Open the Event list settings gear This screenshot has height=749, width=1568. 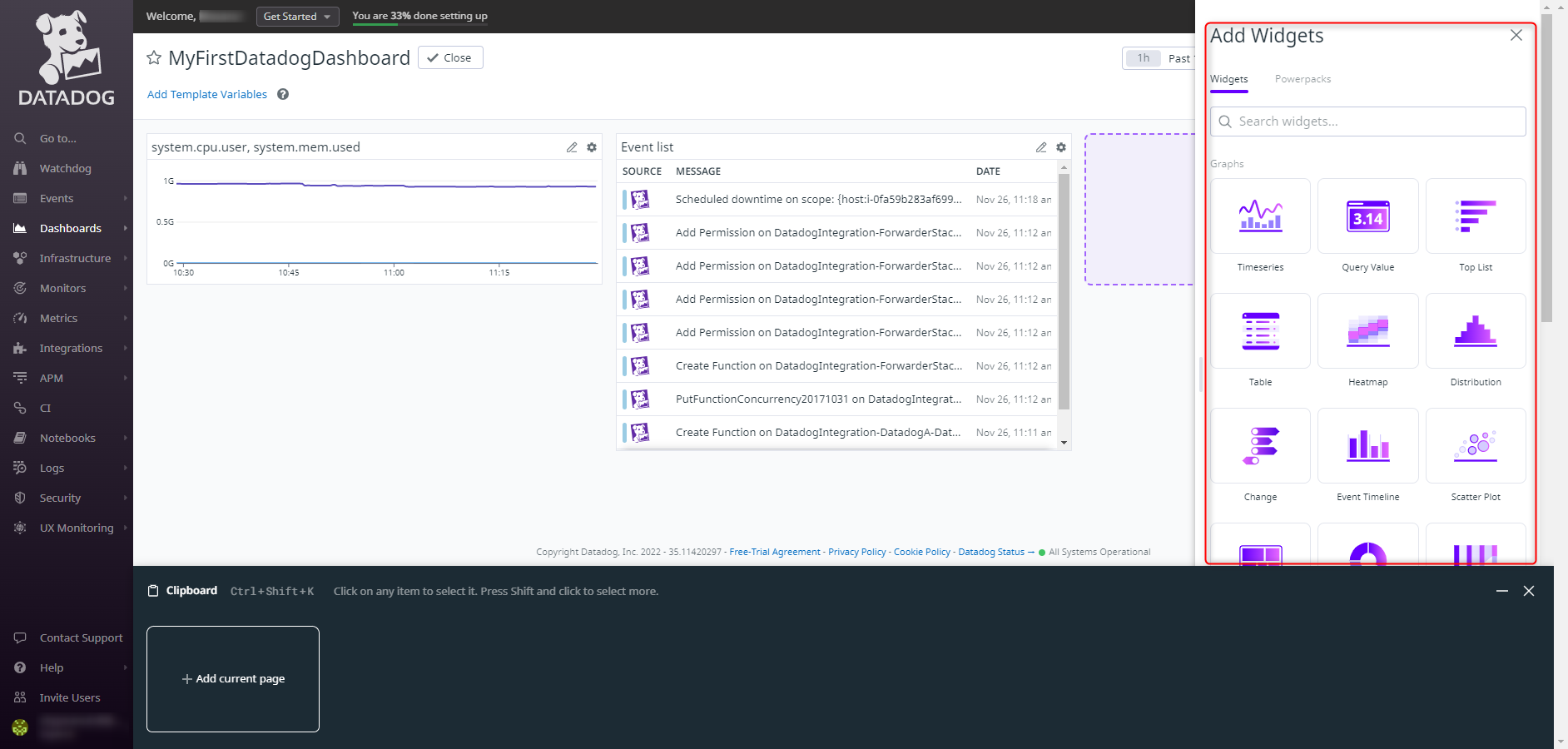tap(1061, 147)
